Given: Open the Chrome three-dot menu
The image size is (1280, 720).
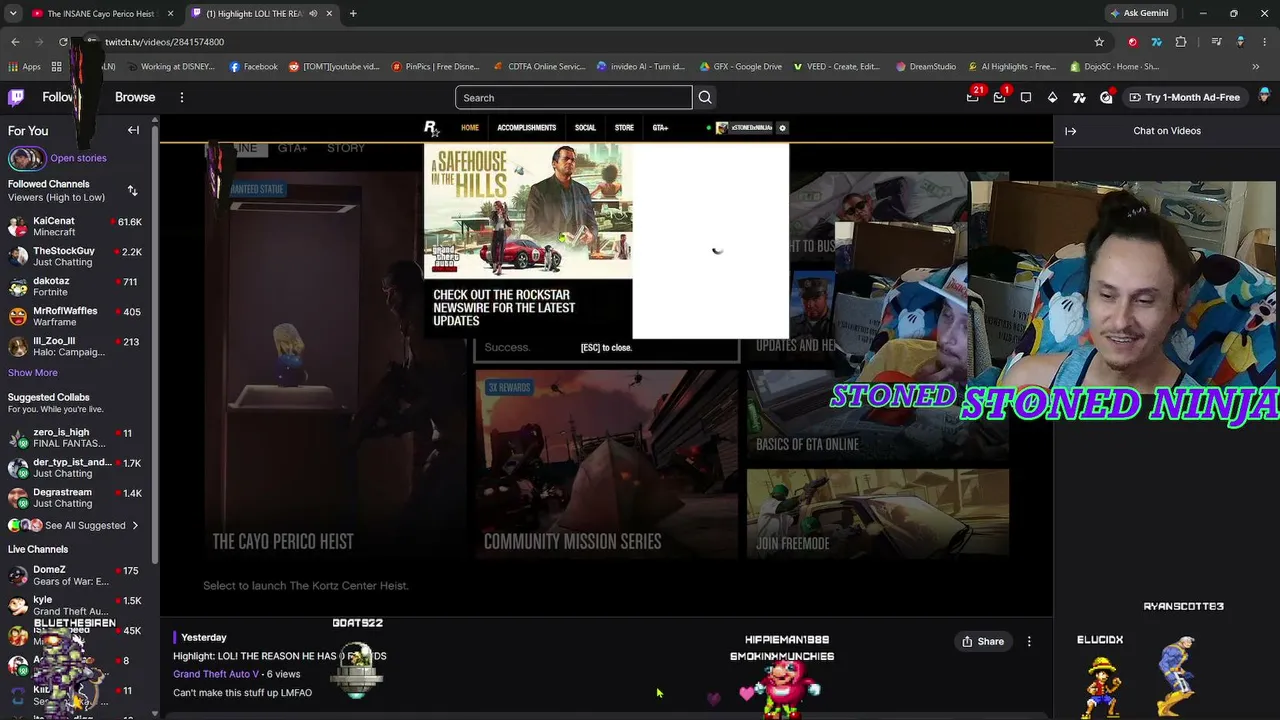Looking at the screenshot, I should [x=1265, y=42].
